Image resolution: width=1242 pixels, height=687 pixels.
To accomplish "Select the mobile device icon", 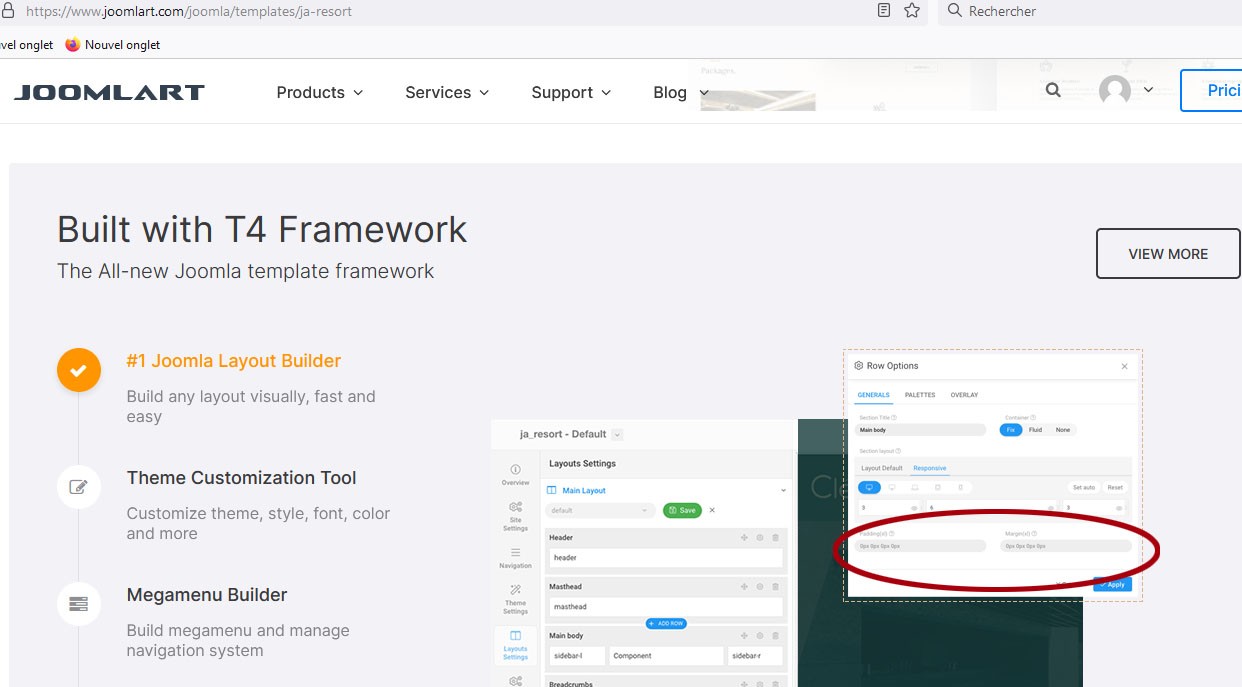I will (961, 487).
